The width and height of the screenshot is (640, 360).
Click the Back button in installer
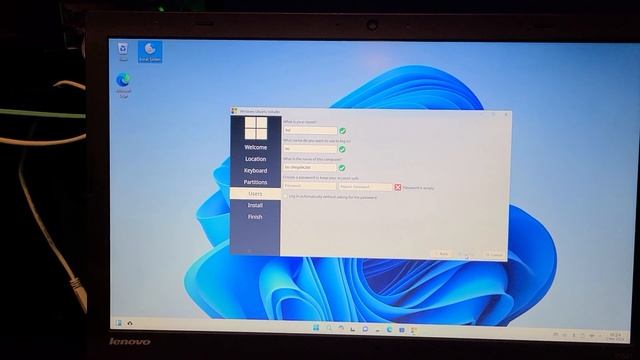442,254
